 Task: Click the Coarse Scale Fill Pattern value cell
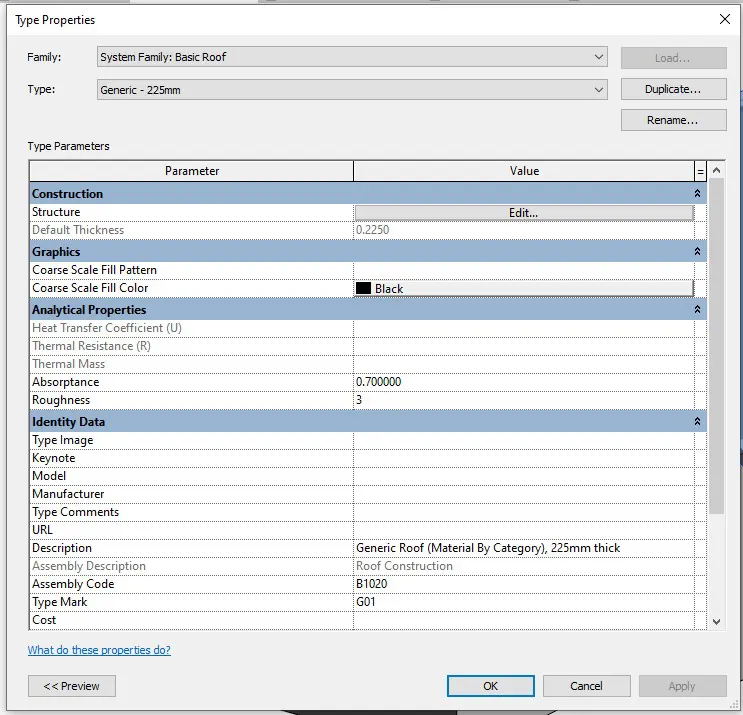(x=524, y=270)
